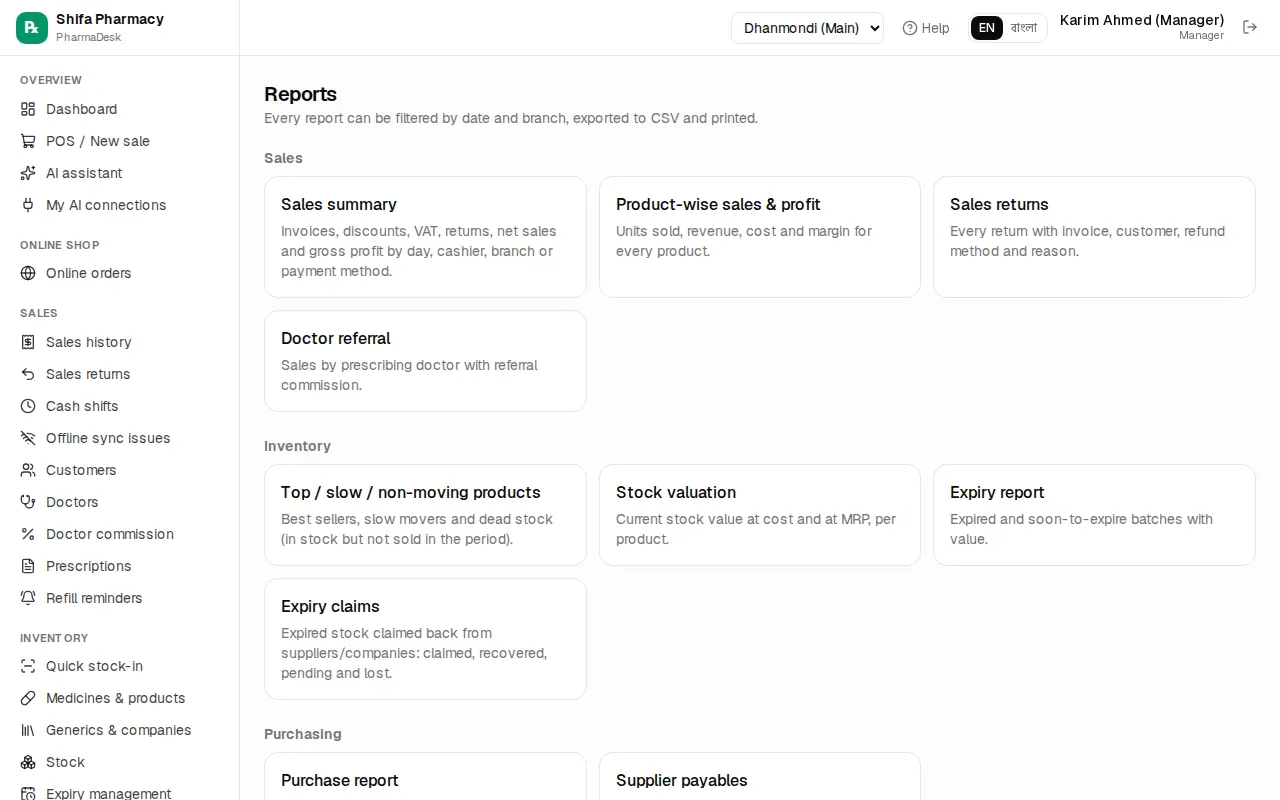Open the Expiry report card

[x=1094, y=515]
